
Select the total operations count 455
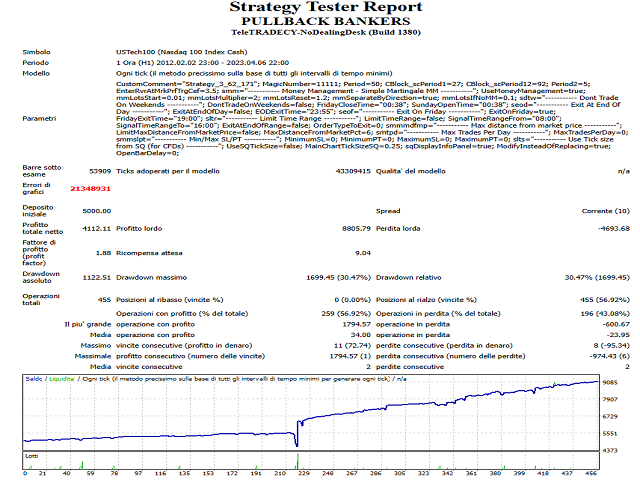103,300
